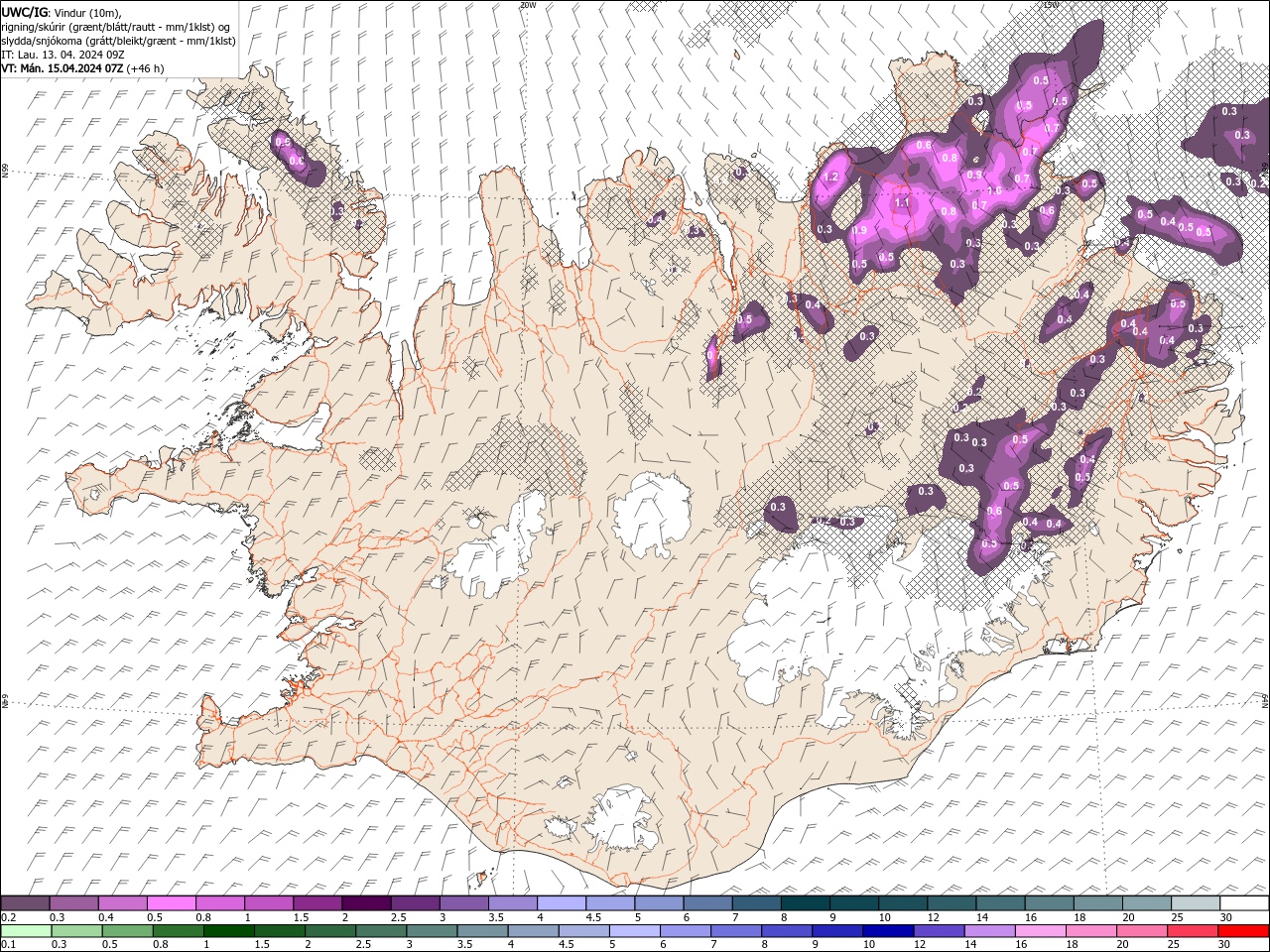This screenshot has height=952, width=1270.
Task: Click the green 0.5 swatch in lower legend row
Action: 128,930
